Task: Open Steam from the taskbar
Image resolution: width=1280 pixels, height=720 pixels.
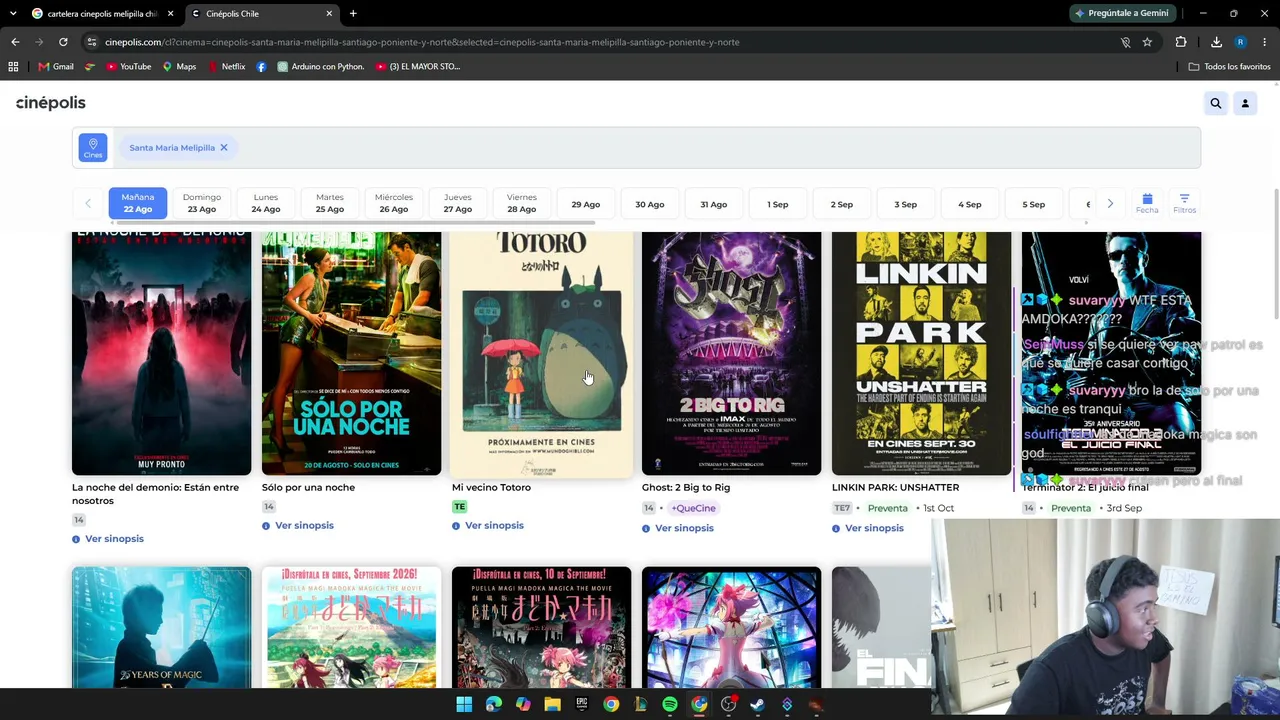Action: (758, 705)
